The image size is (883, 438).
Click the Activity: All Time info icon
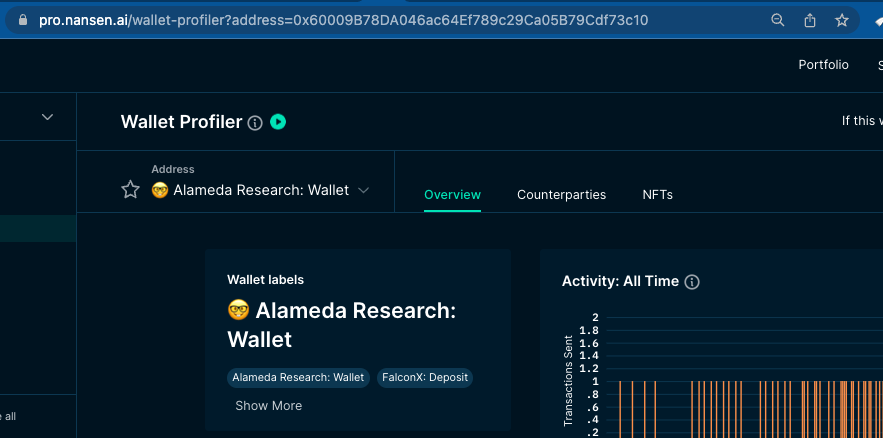(692, 281)
